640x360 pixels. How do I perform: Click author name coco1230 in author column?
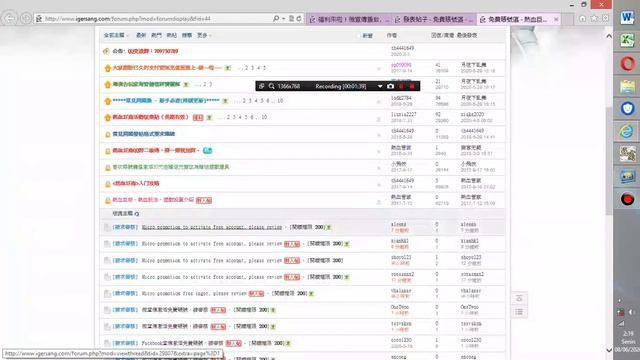[x=401, y=340]
